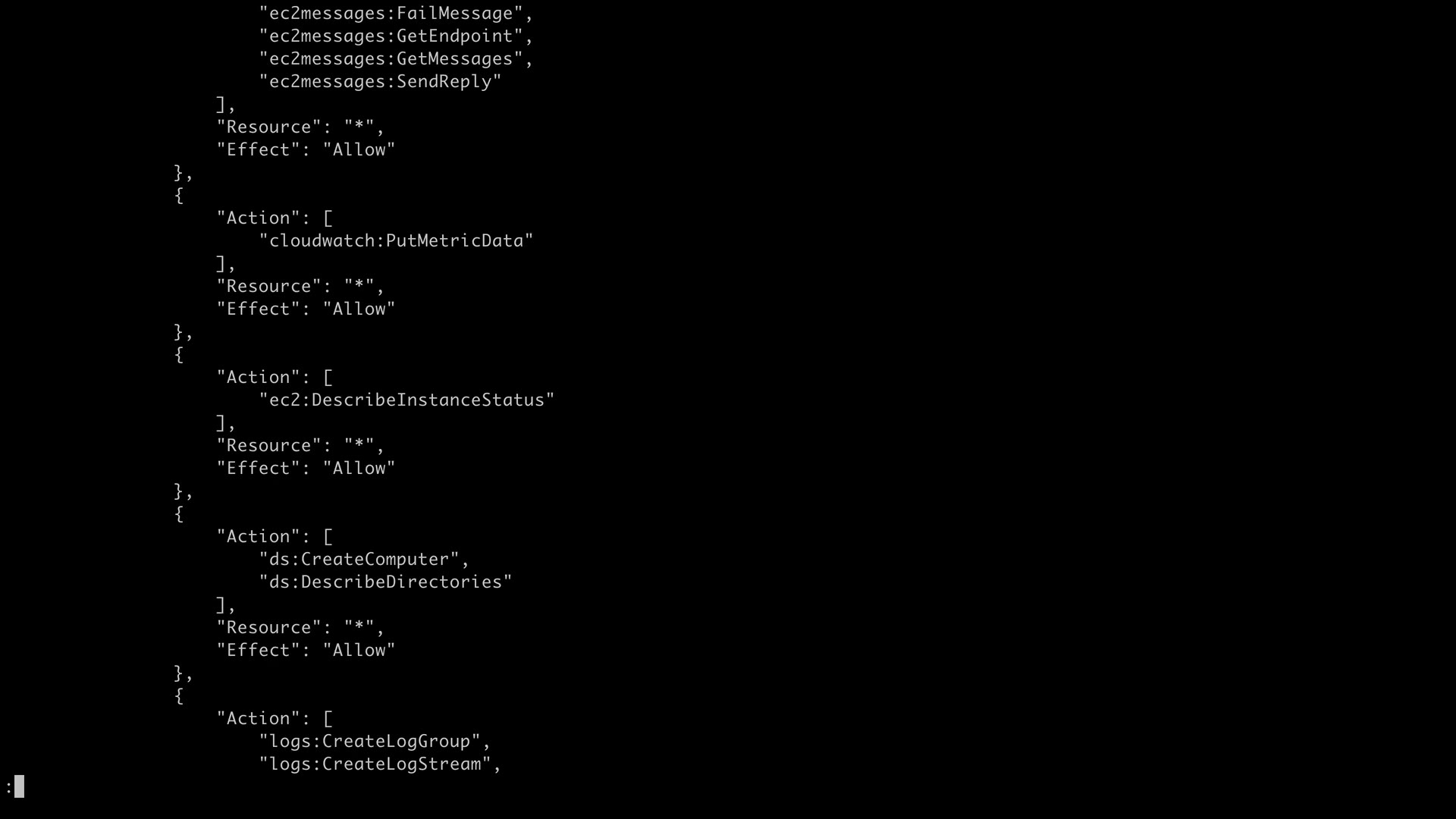Click the pager prompt cursor block
The height and width of the screenshot is (819, 1456).
click(x=20, y=786)
